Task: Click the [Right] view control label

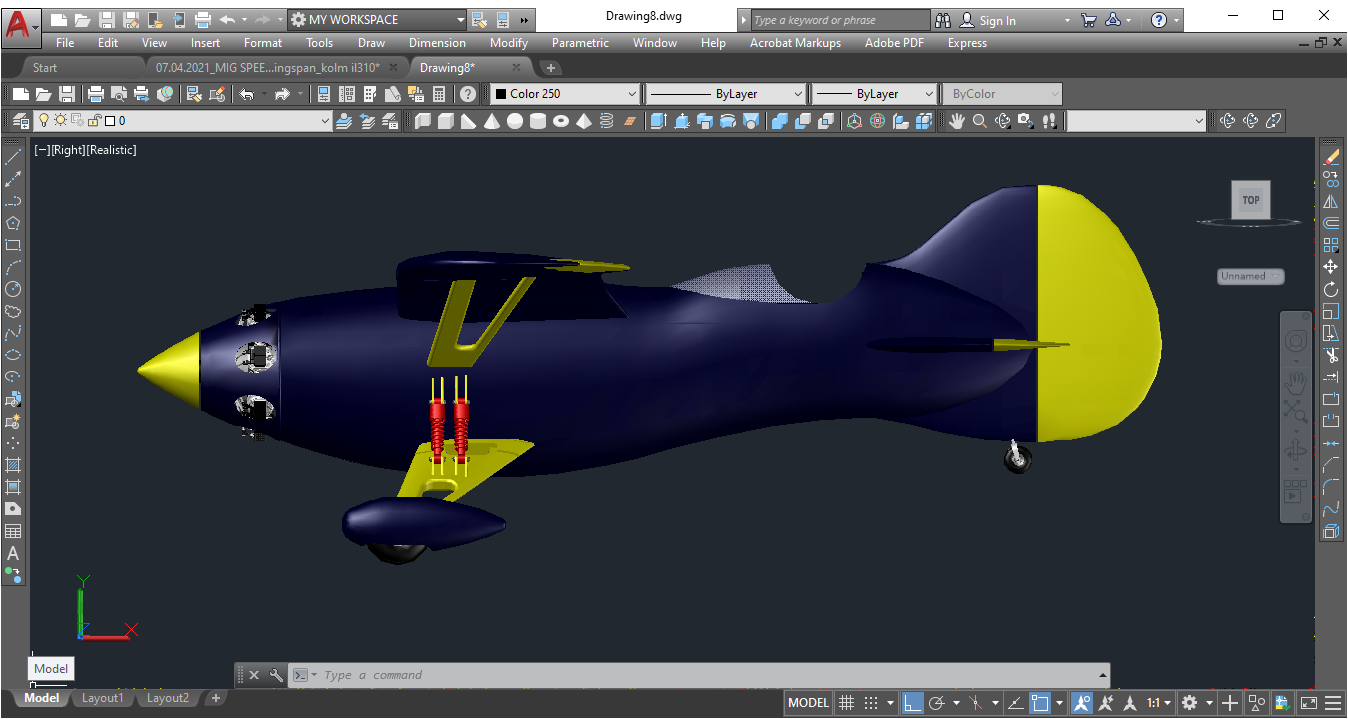Action: pos(66,150)
